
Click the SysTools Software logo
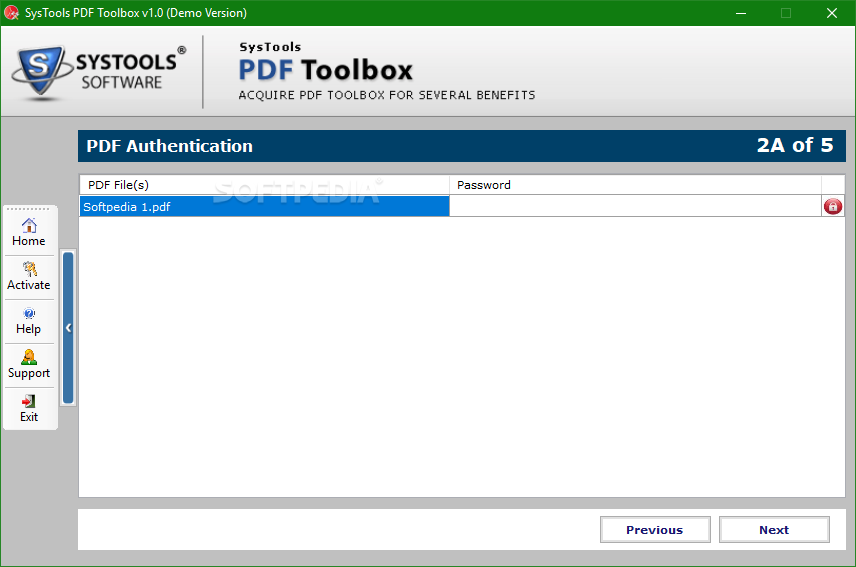click(x=99, y=72)
